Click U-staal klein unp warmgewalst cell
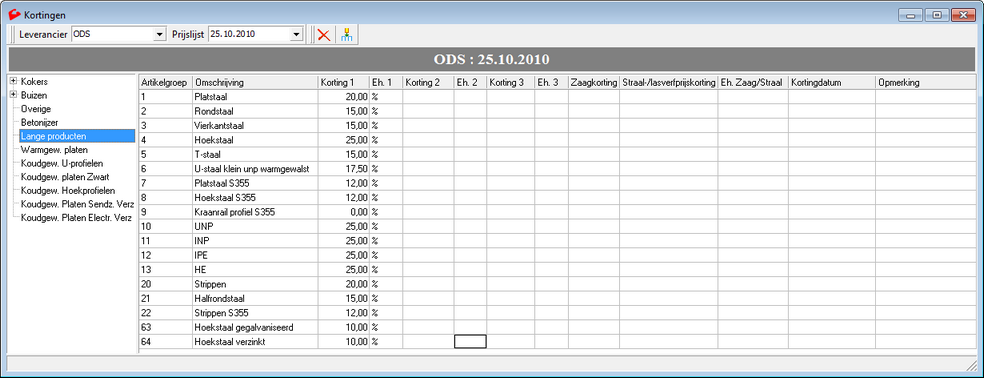 pos(255,169)
